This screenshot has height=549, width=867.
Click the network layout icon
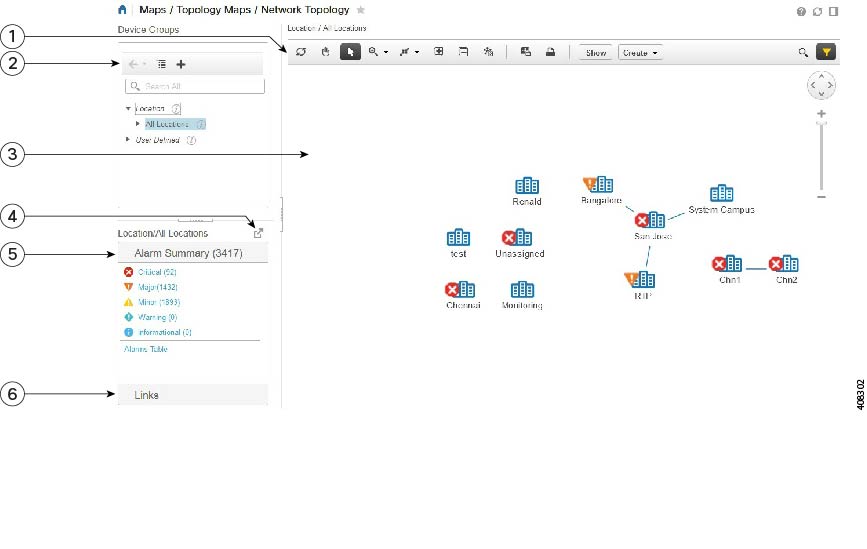pos(405,52)
